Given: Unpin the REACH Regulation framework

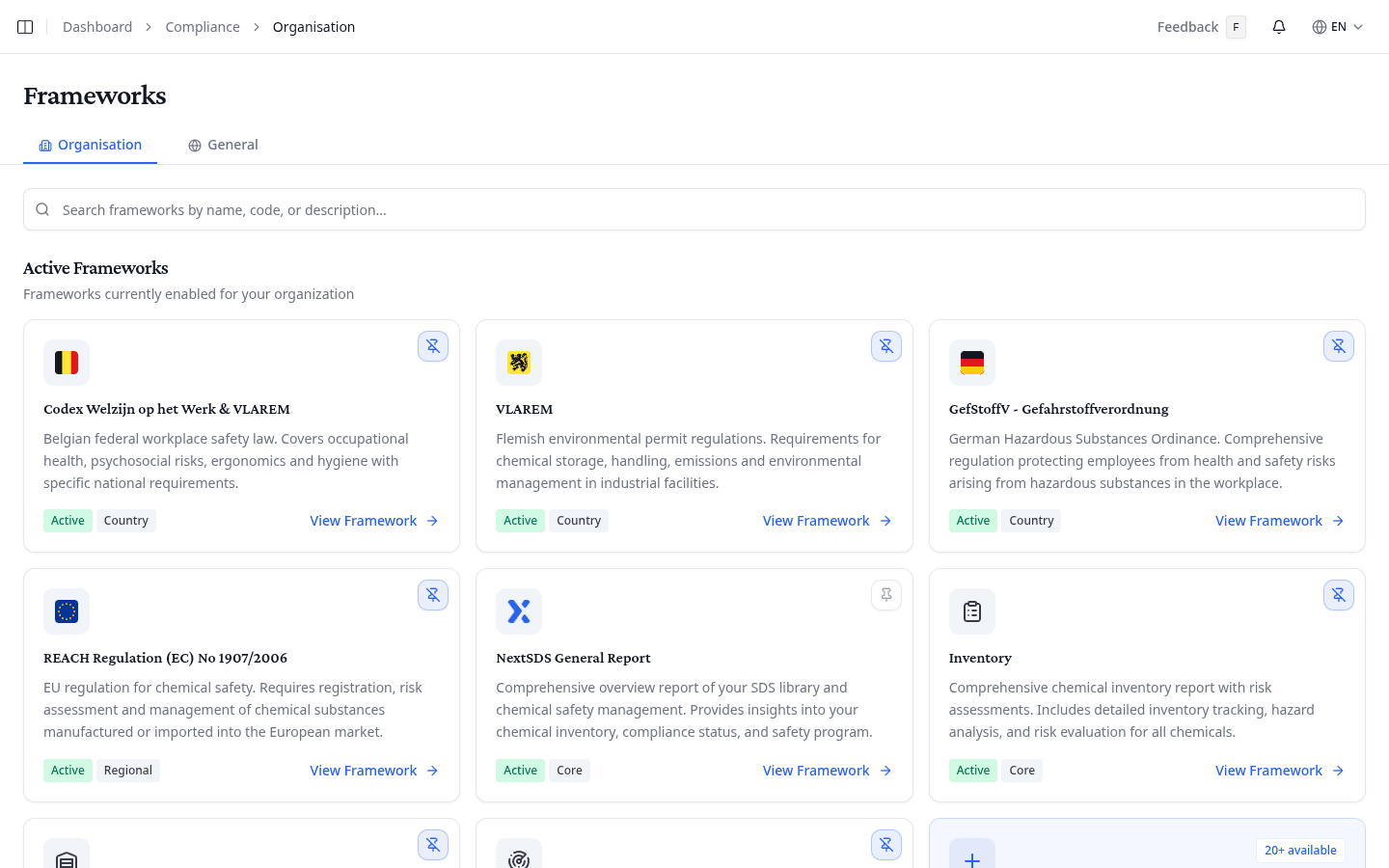Looking at the screenshot, I should pos(433,595).
